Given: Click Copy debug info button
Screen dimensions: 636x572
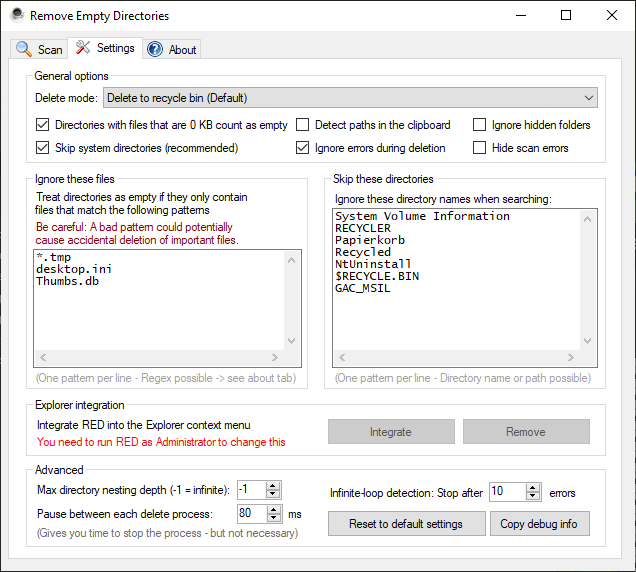Looking at the screenshot, I should (x=539, y=524).
